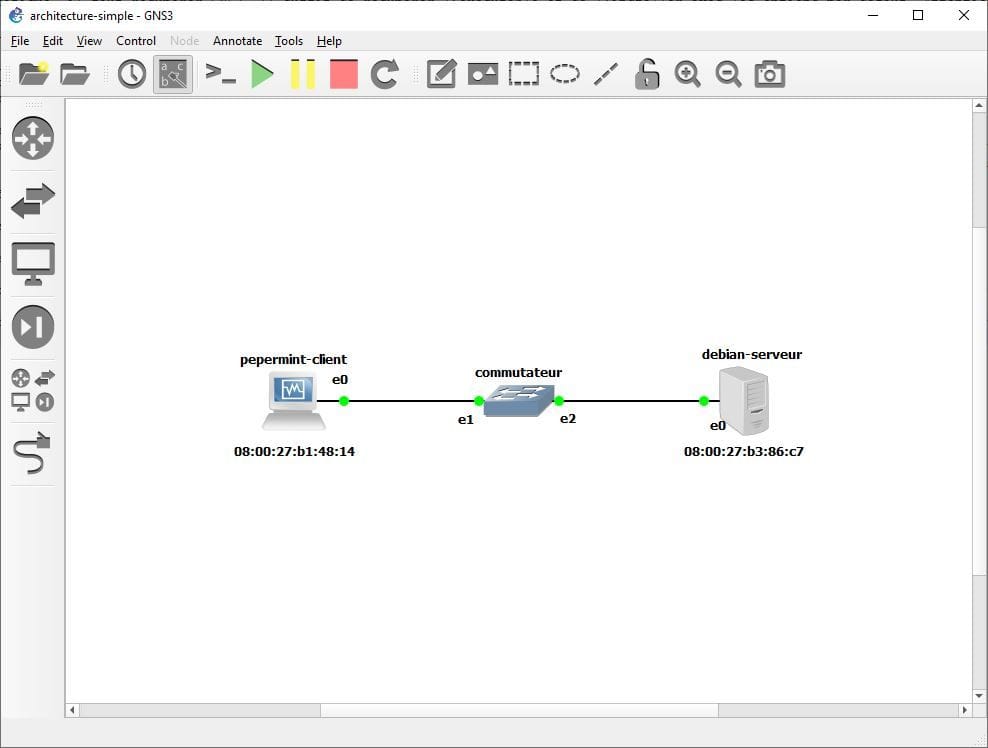Select the debian-serveur node
This screenshot has width=988, height=748.
tap(743, 400)
